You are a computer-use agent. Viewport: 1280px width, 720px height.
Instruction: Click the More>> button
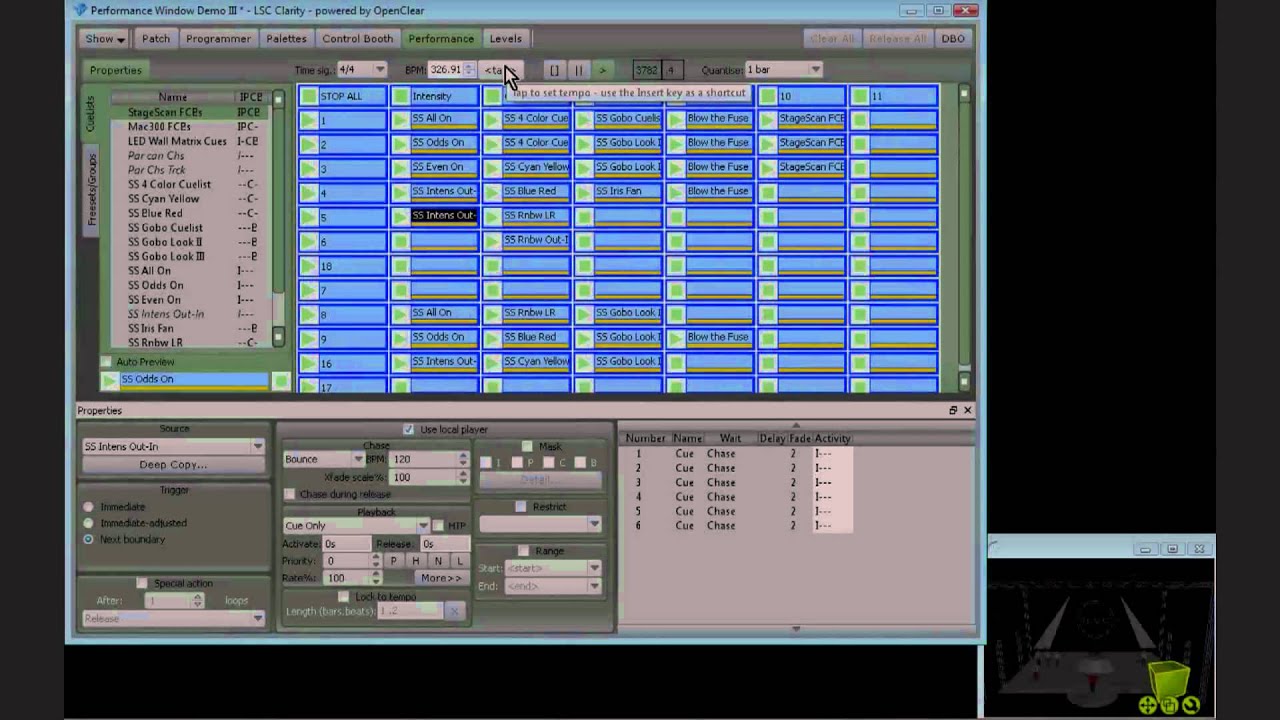click(x=440, y=578)
